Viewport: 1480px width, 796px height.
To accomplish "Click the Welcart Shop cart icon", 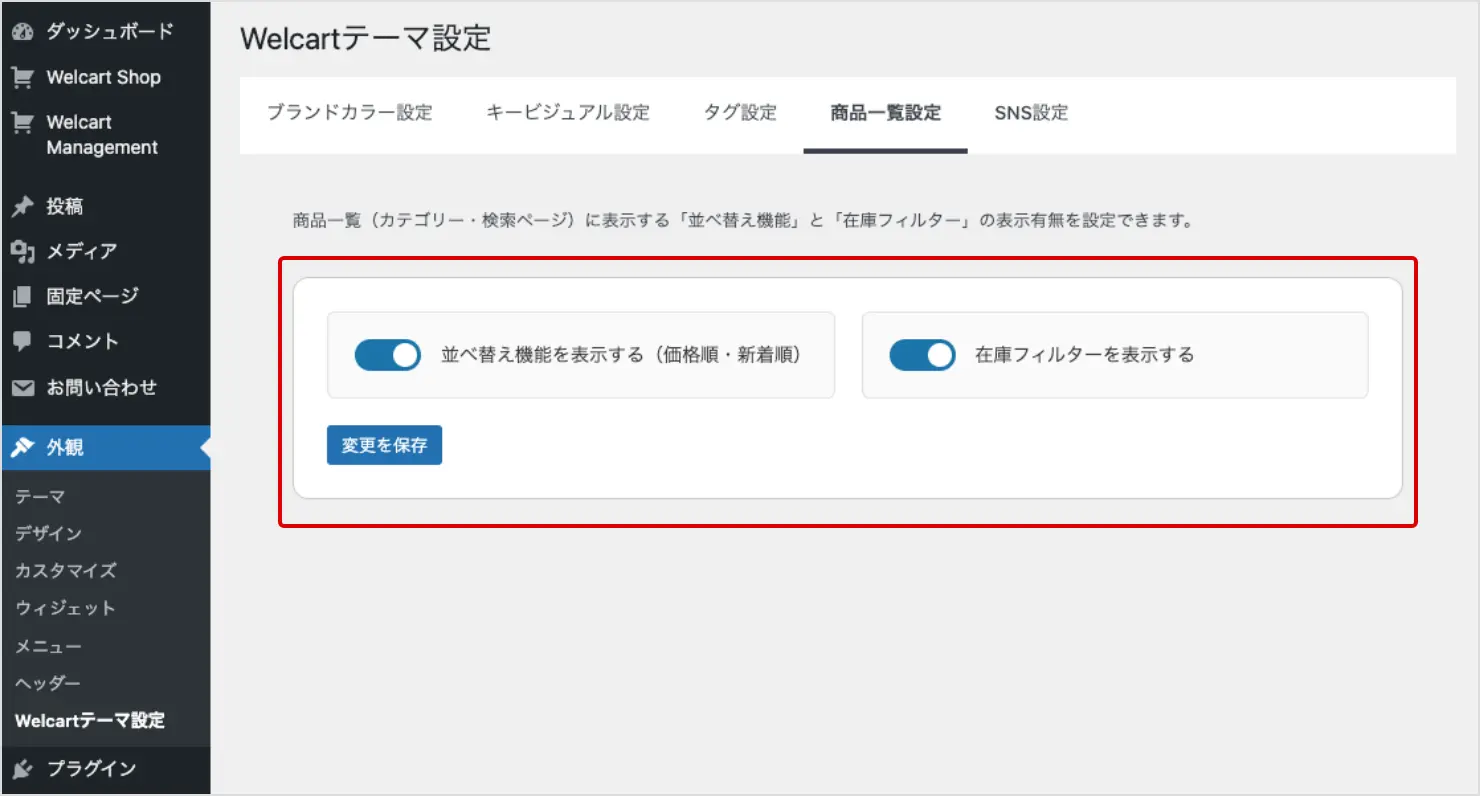I will point(23,77).
